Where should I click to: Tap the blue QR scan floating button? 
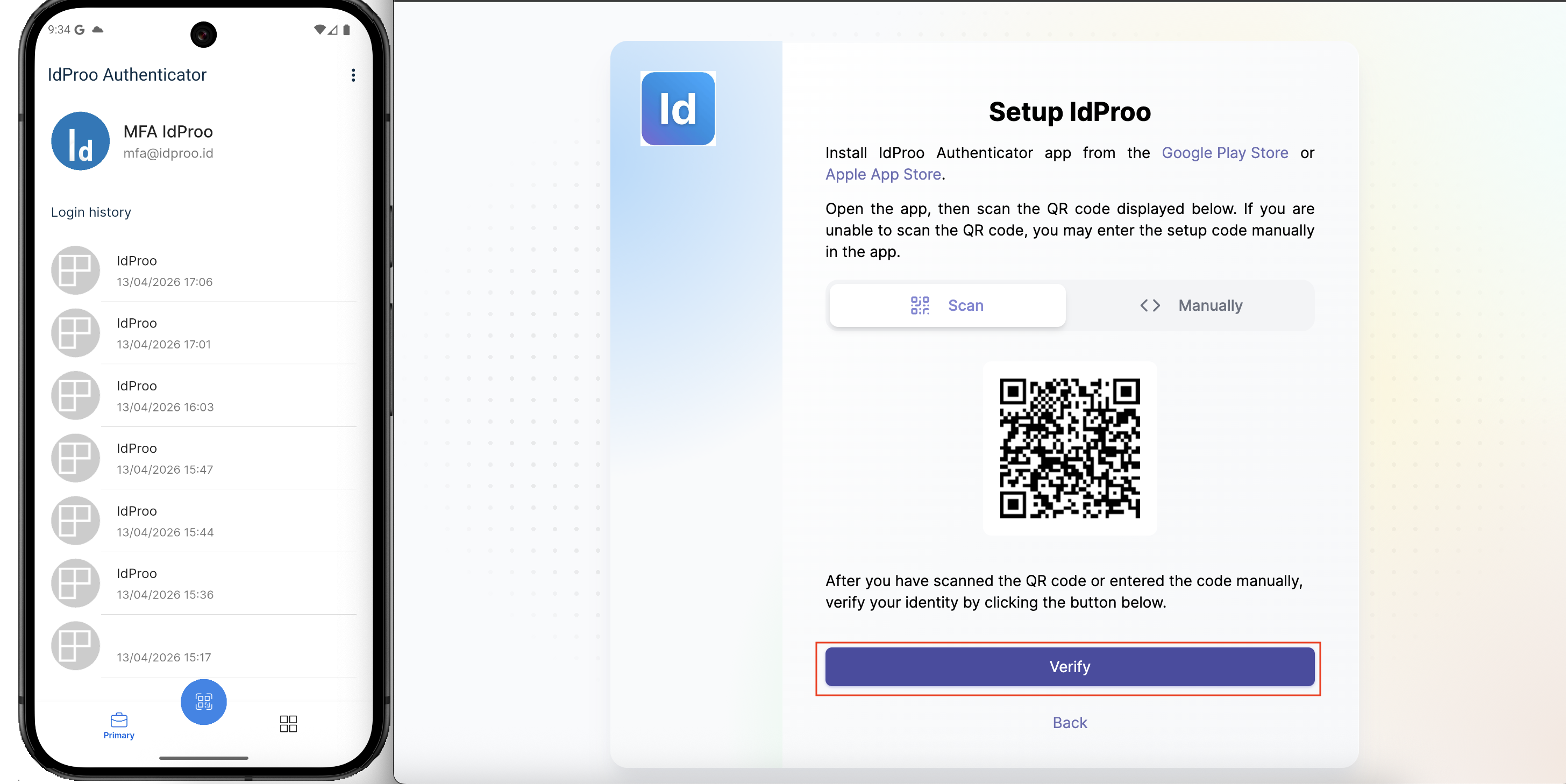click(x=204, y=701)
